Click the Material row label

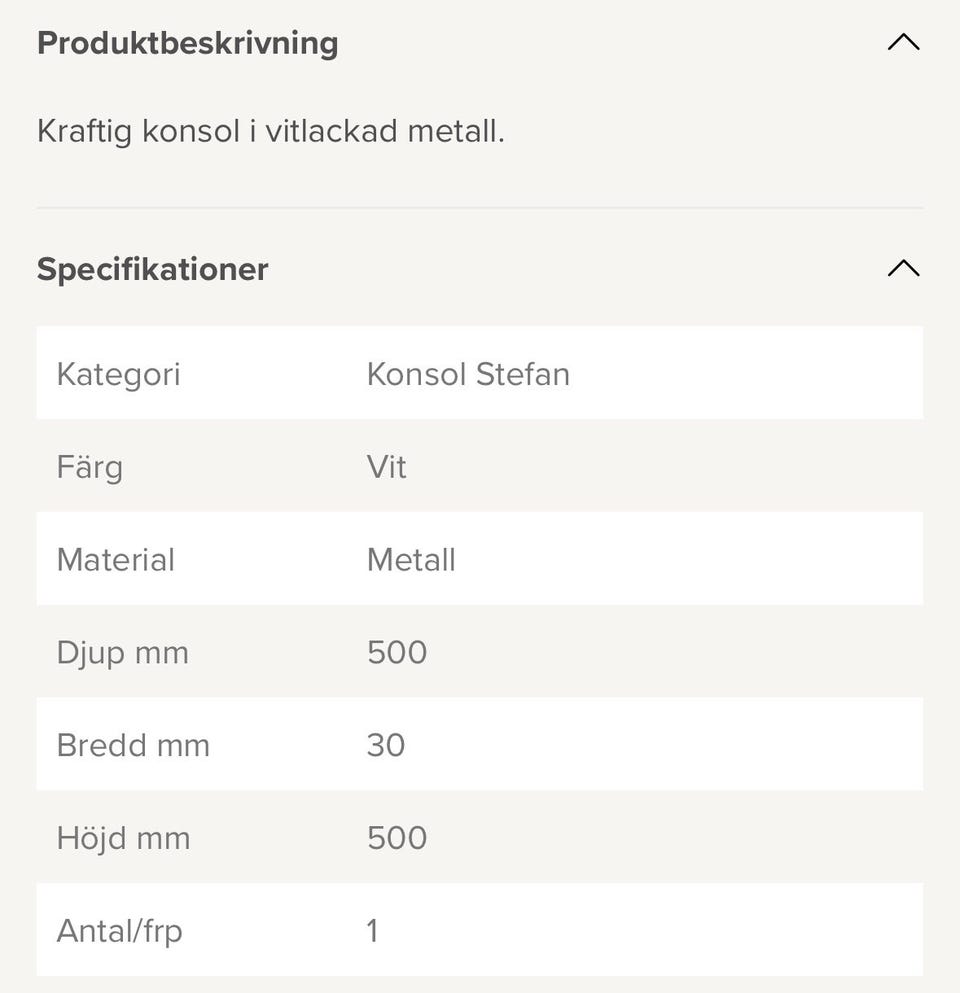point(116,560)
